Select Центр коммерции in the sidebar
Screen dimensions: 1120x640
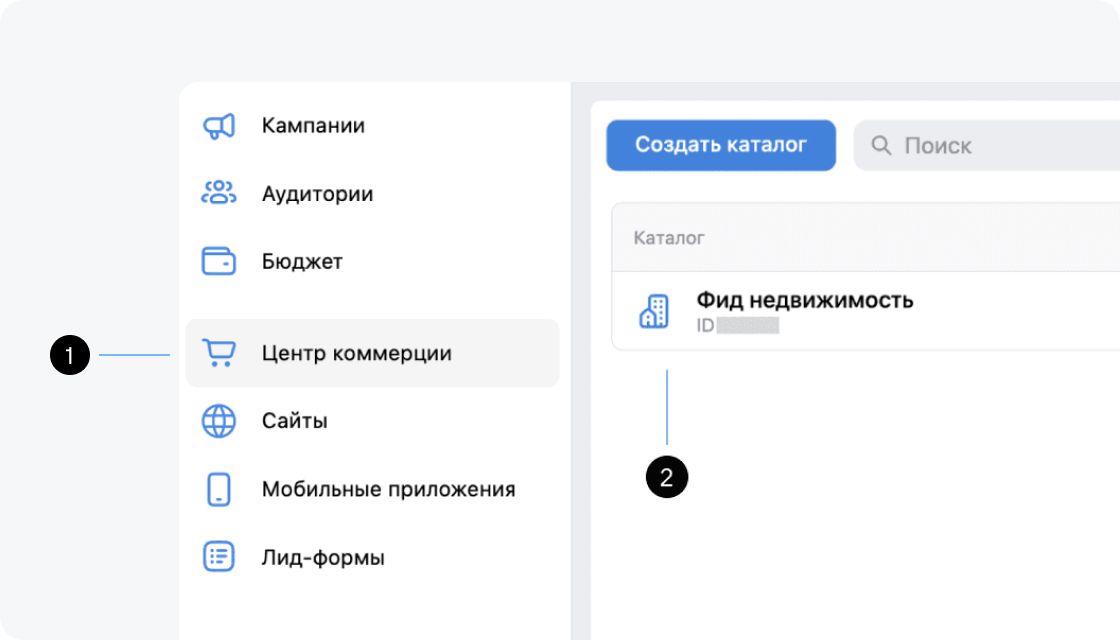coord(372,353)
